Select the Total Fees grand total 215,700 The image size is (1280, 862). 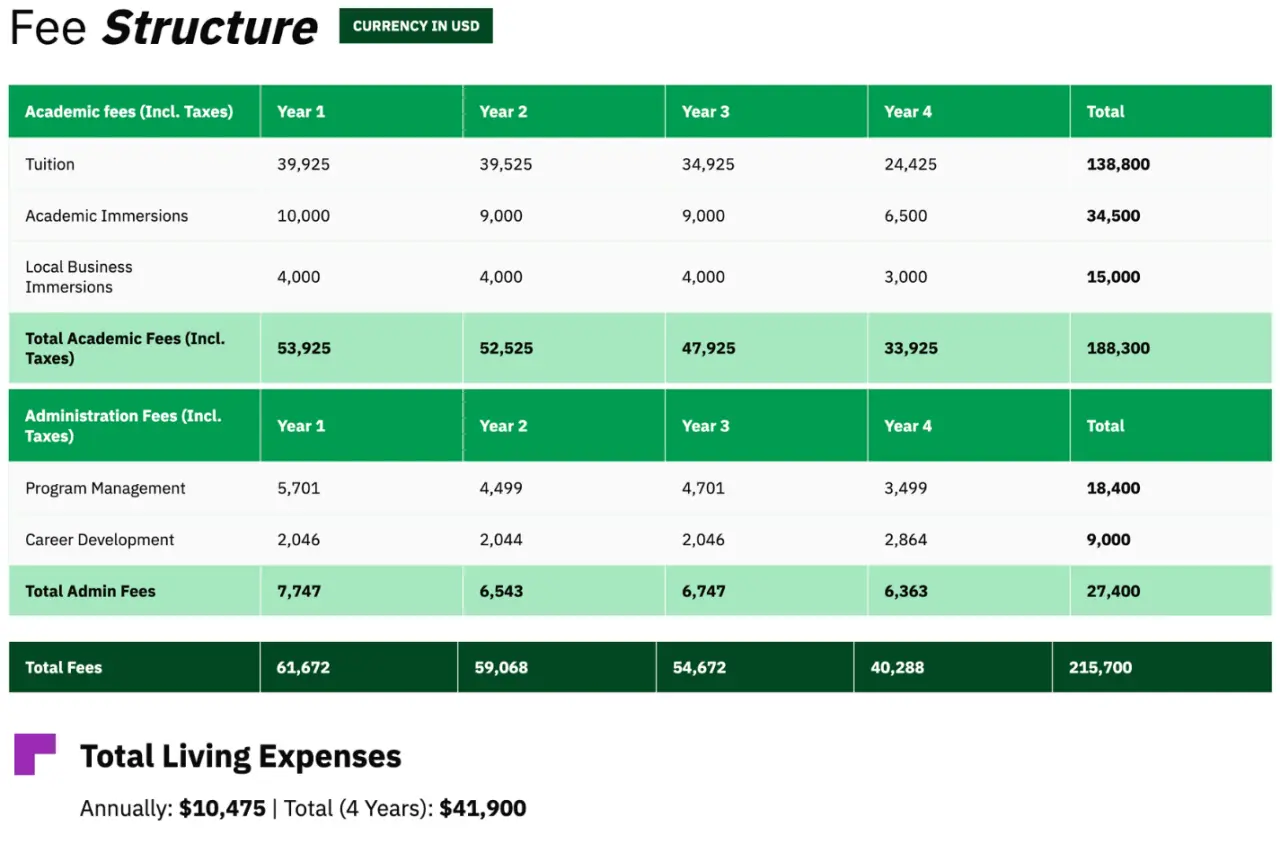tap(1100, 667)
